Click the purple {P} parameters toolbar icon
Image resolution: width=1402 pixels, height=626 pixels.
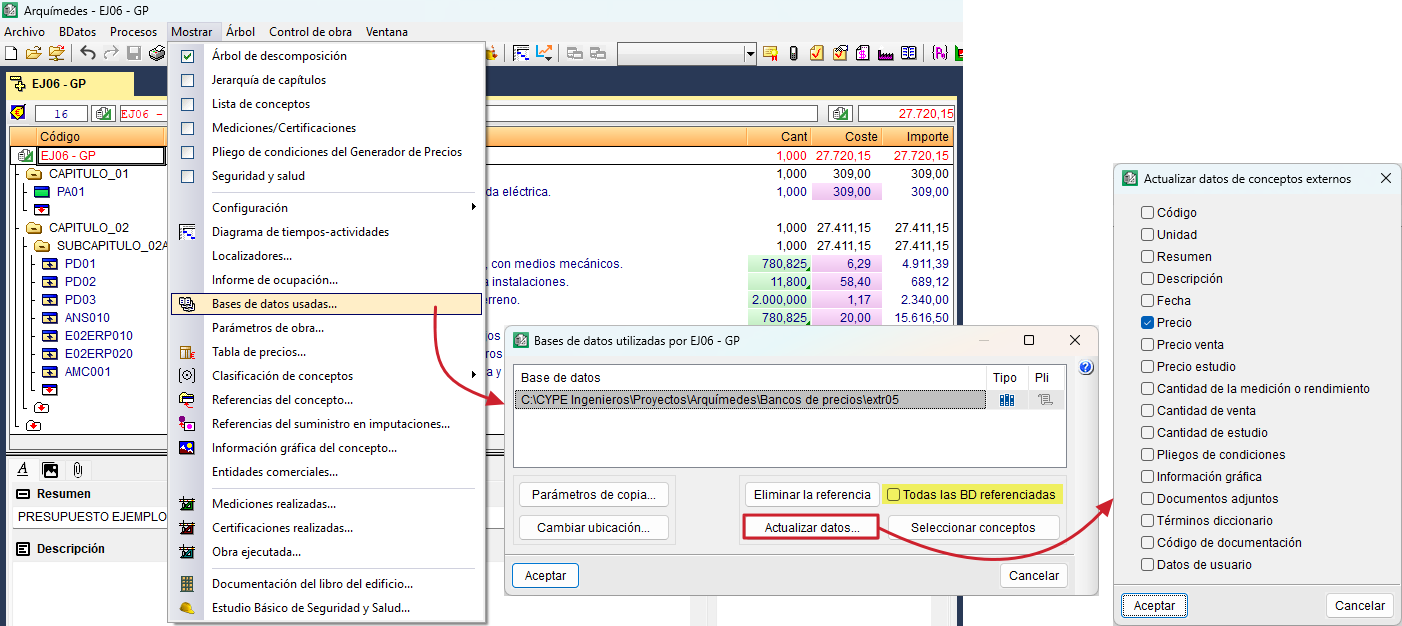pyautogui.click(x=939, y=53)
